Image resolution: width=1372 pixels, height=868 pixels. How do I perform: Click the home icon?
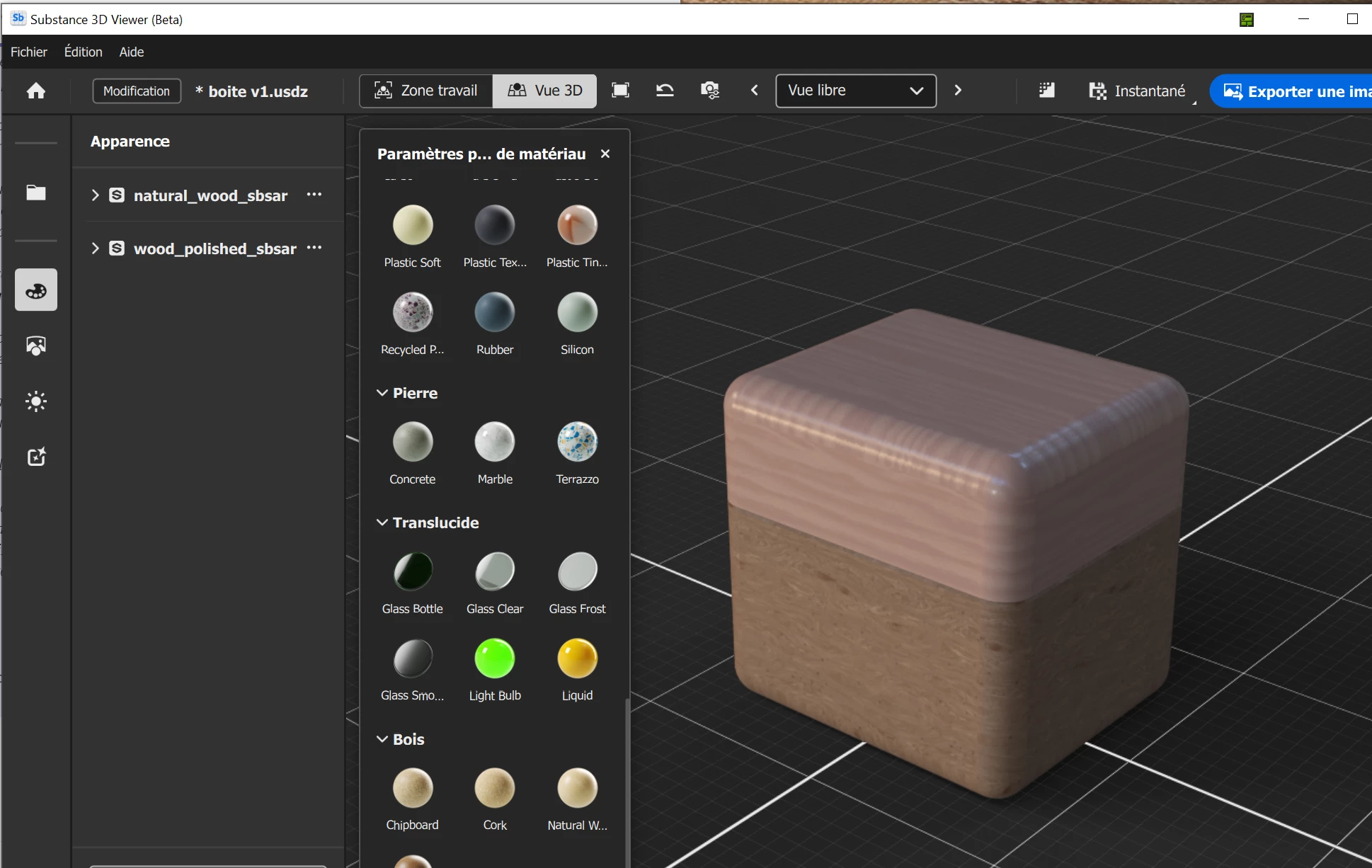pyautogui.click(x=36, y=91)
